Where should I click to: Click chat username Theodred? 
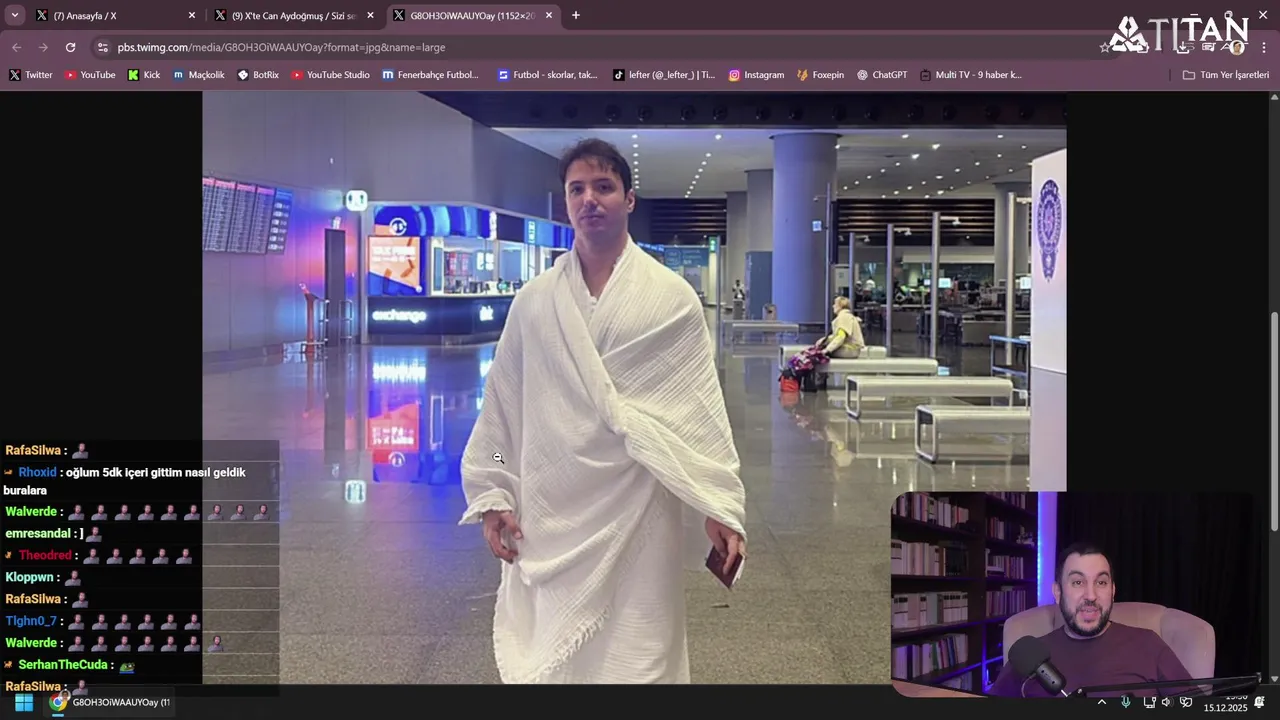(45, 555)
